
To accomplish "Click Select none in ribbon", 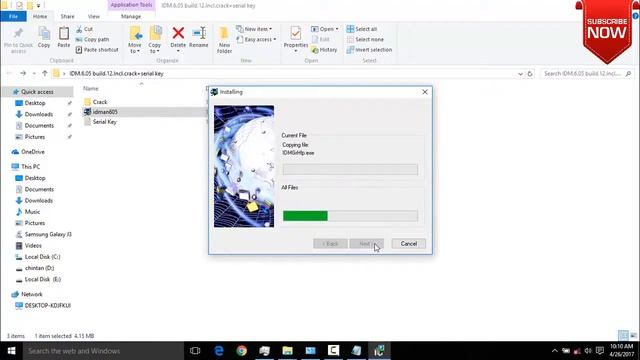I will (365, 40).
